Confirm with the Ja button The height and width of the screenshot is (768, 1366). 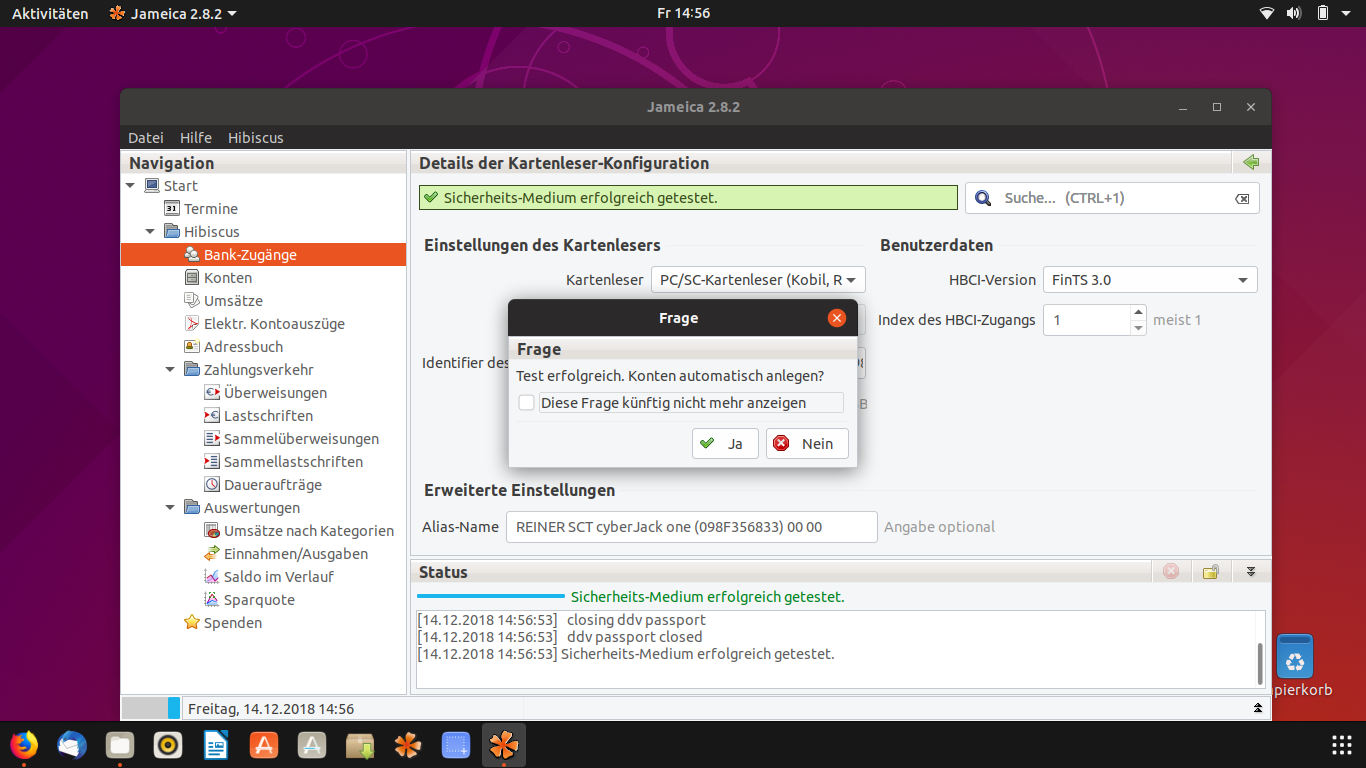pyautogui.click(x=725, y=443)
